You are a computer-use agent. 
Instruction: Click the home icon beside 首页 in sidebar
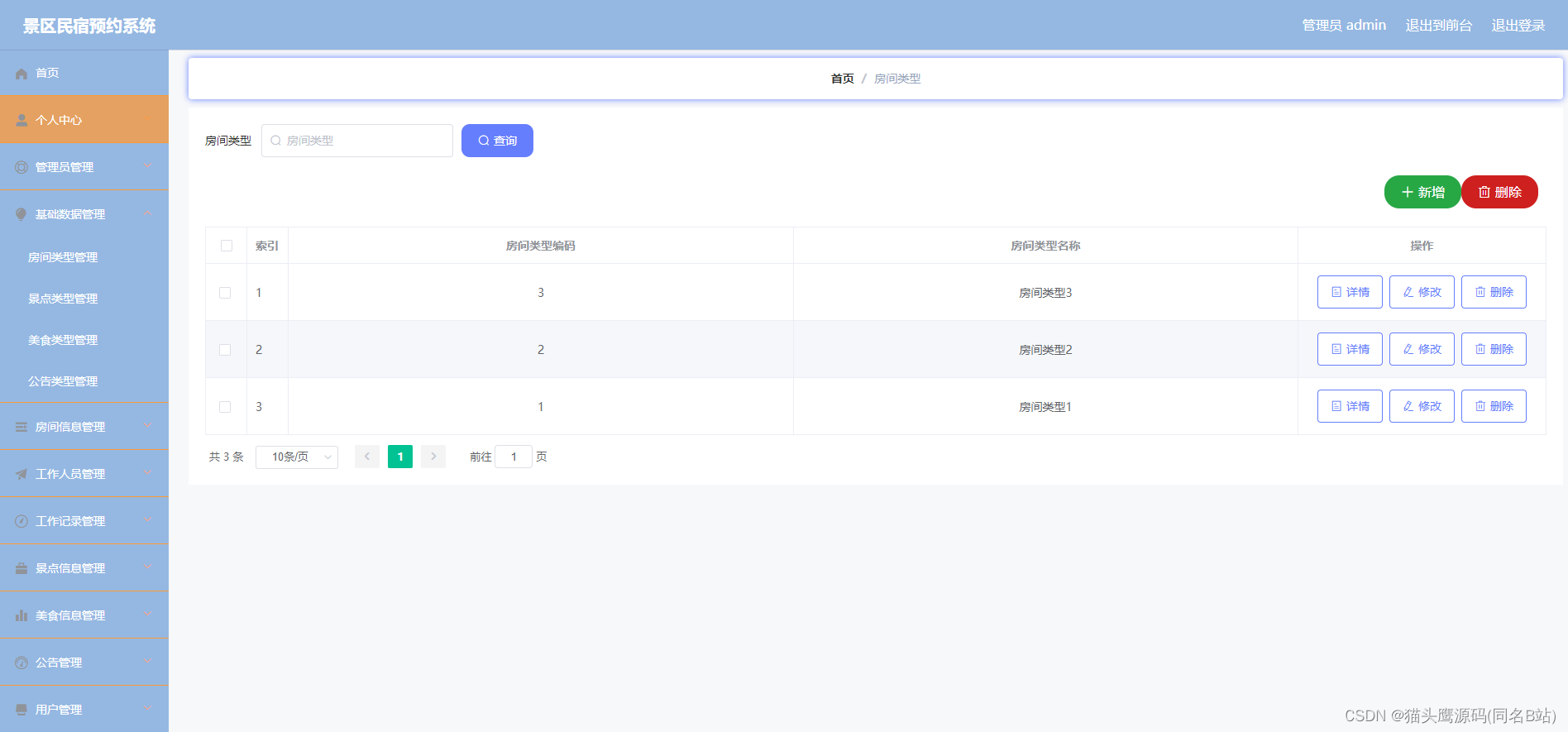(x=22, y=74)
